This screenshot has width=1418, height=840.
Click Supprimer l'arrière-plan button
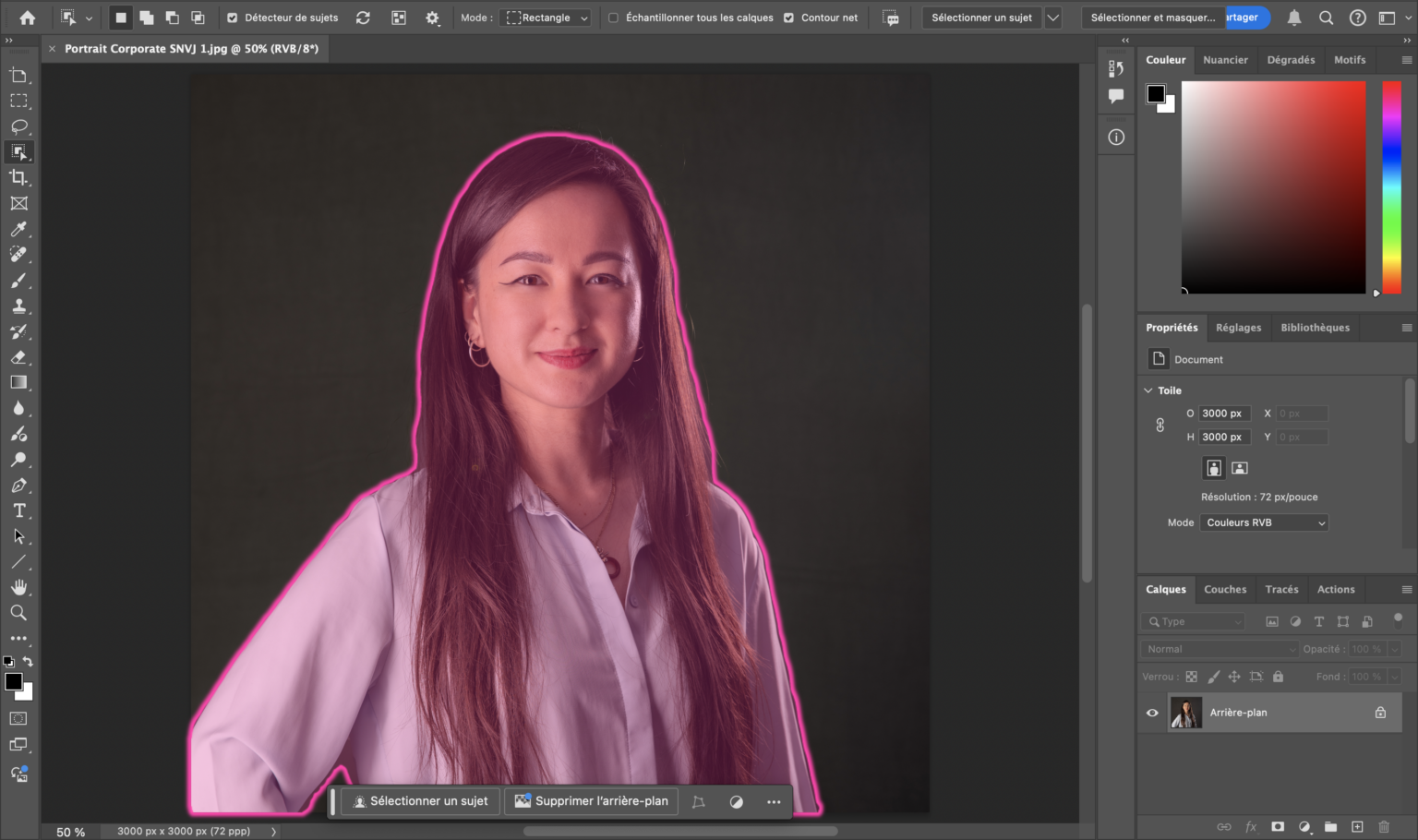(x=592, y=801)
